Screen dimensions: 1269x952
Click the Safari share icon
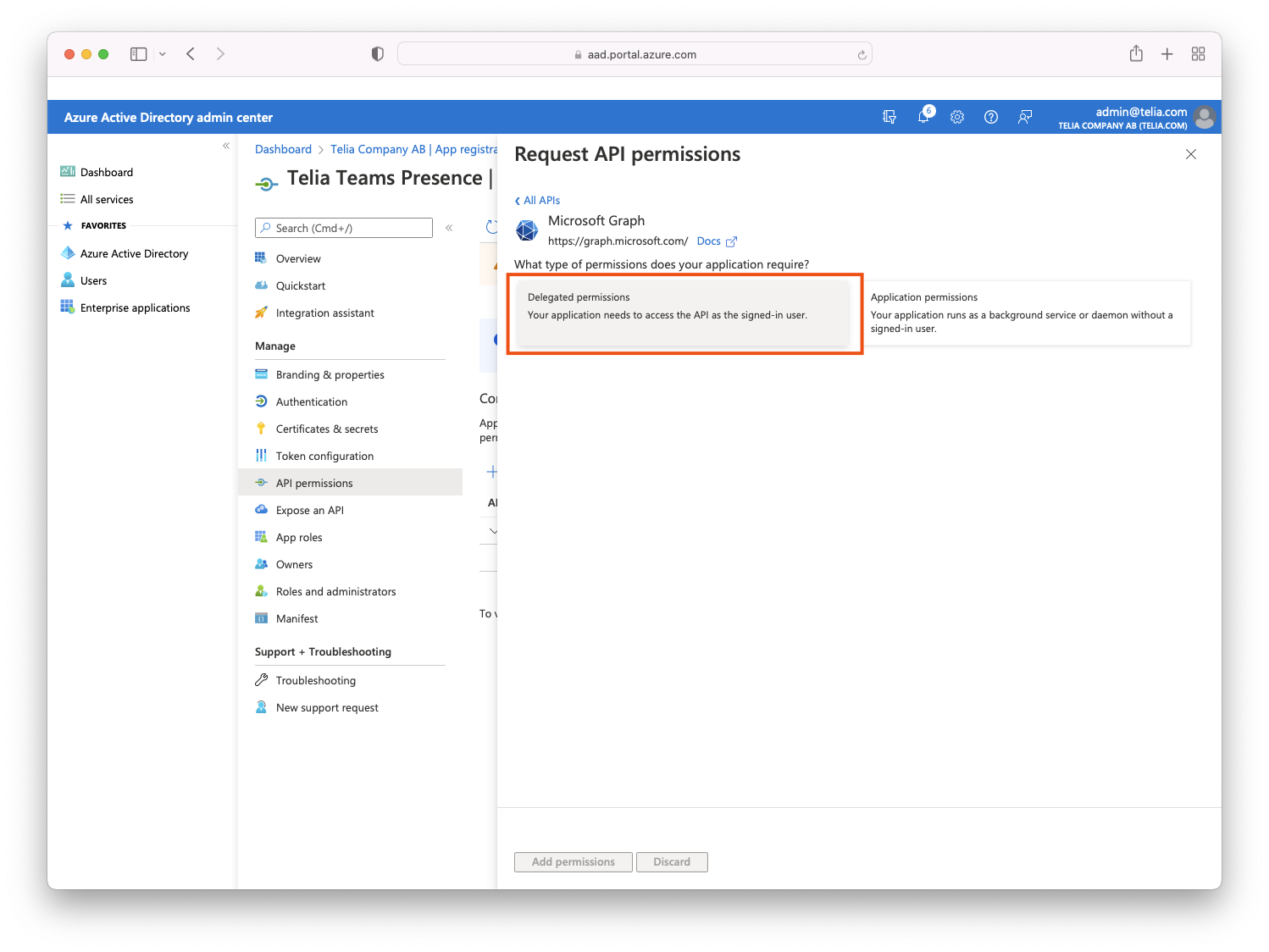click(1136, 53)
